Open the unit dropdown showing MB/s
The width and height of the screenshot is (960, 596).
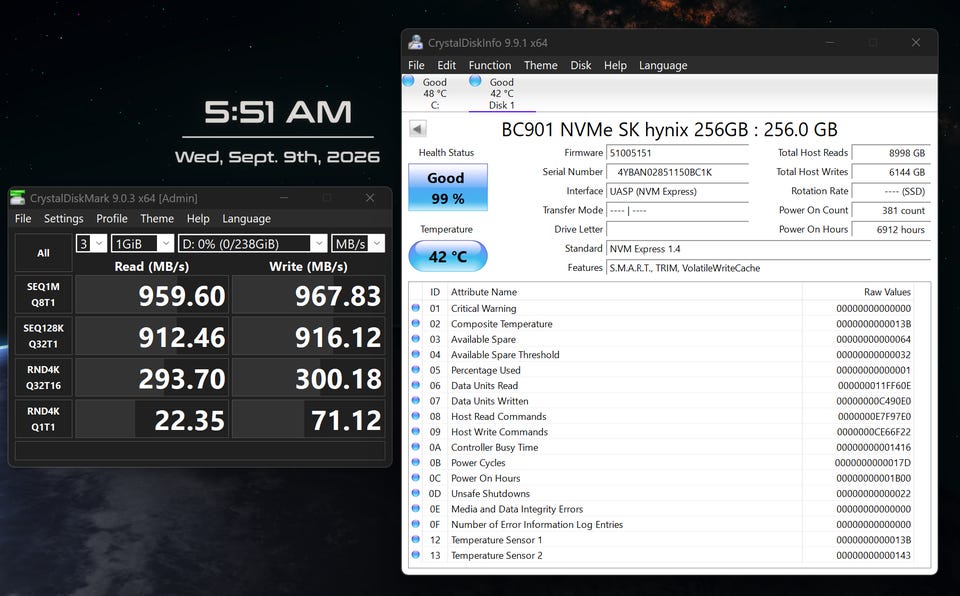coord(358,243)
